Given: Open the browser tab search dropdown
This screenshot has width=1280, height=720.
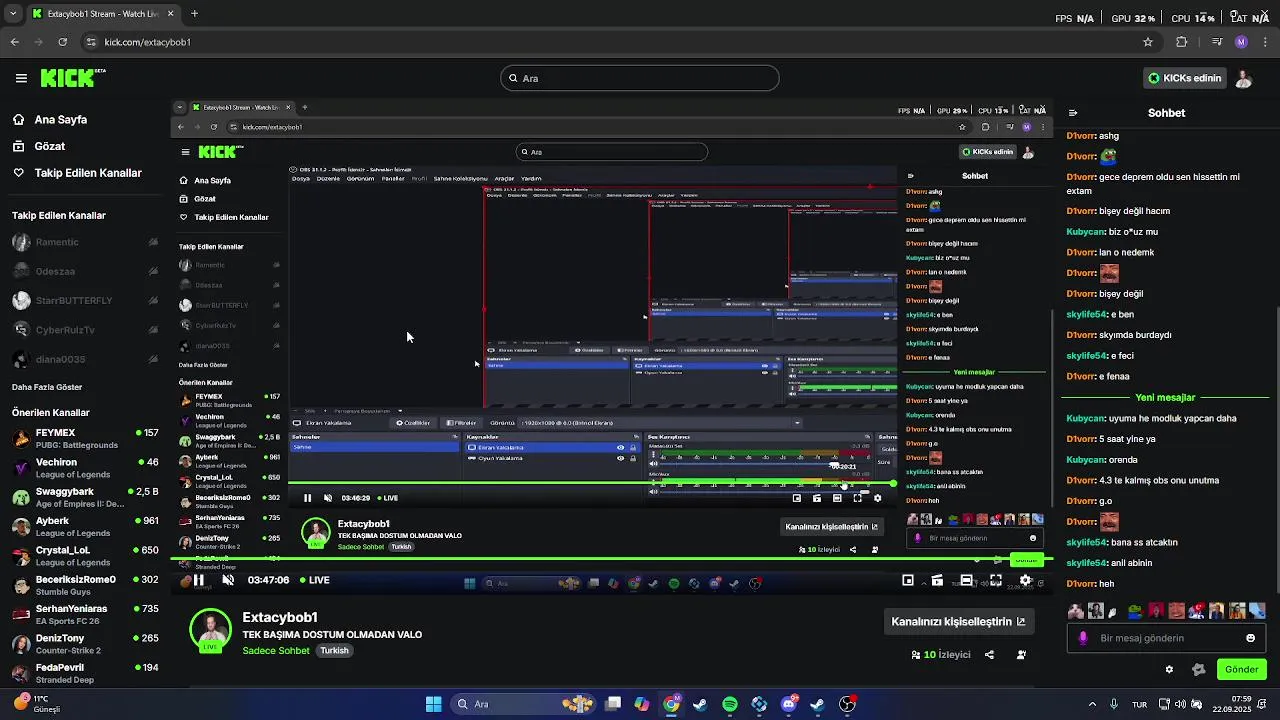Looking at the screenshot, I should point(12,14).
